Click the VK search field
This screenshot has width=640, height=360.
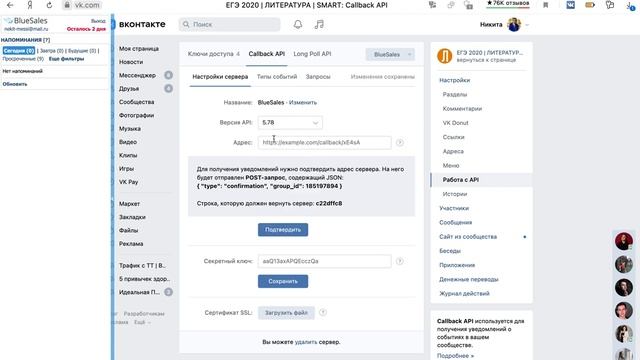point(229,24)
